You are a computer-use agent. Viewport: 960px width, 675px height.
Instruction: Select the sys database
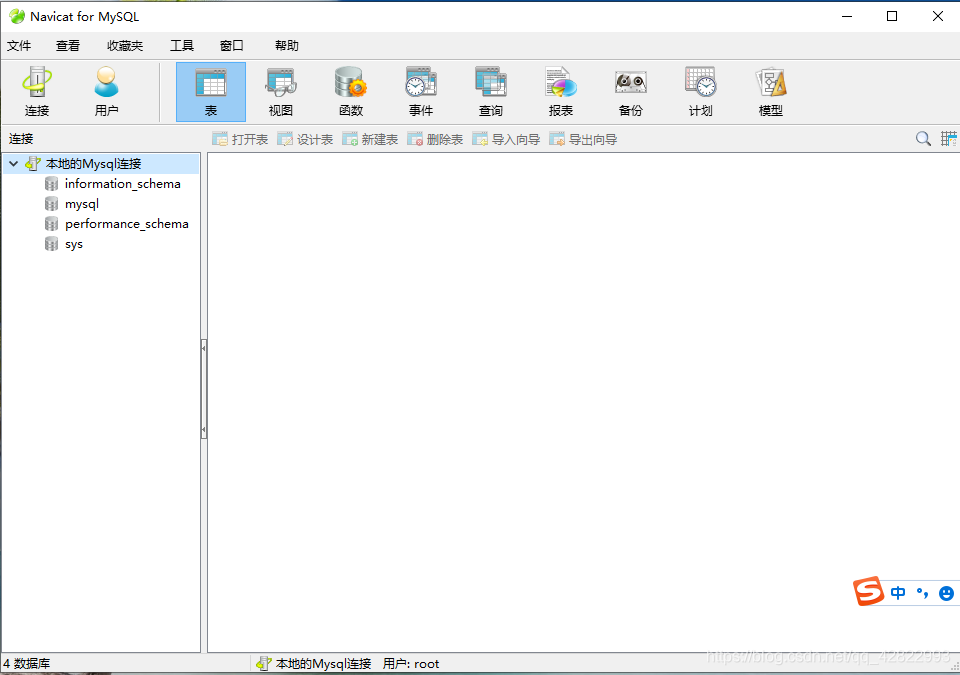pyautogui.click(x=73, y=244)
